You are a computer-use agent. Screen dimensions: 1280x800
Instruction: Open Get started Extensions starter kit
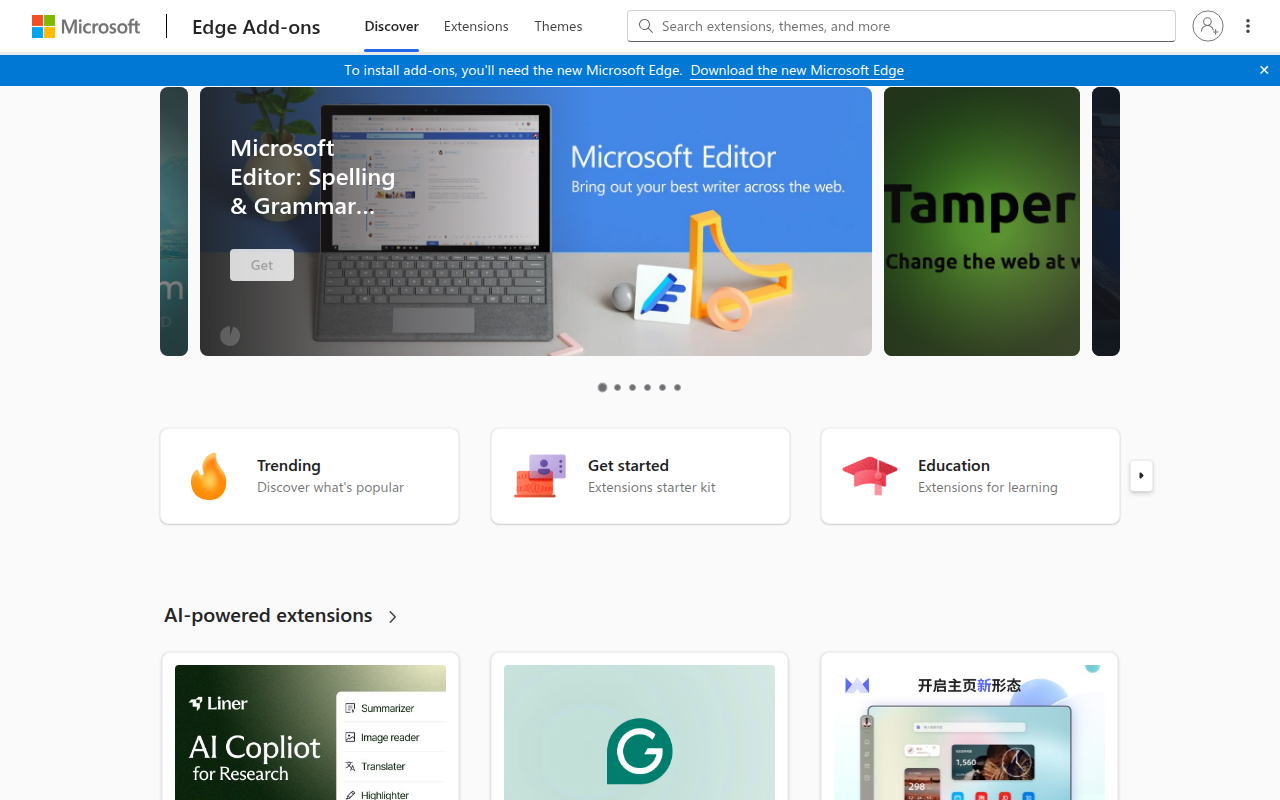pos(640,476)
